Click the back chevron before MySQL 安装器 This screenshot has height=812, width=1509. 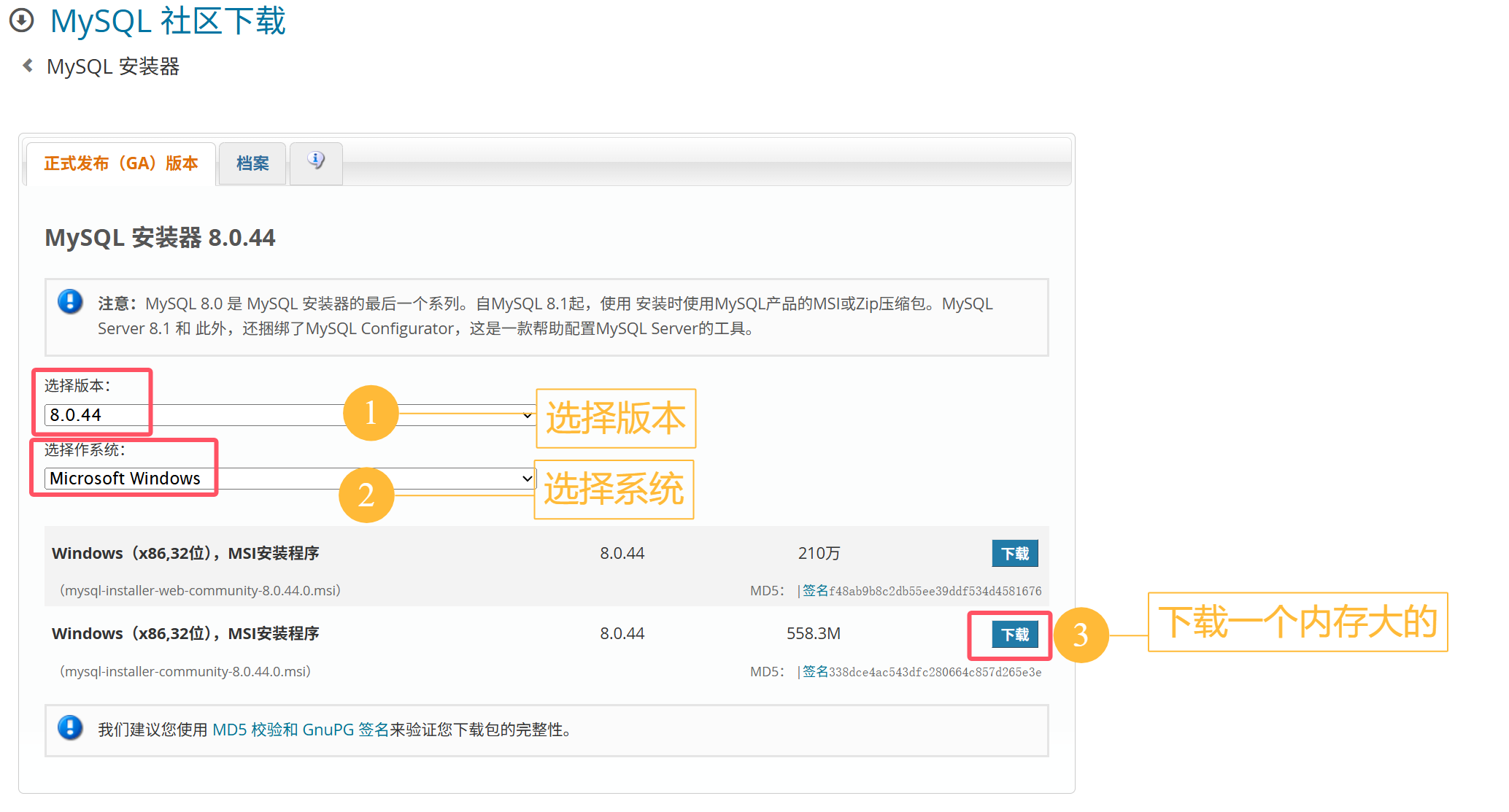pyautogui.click(x=28, y=66)
